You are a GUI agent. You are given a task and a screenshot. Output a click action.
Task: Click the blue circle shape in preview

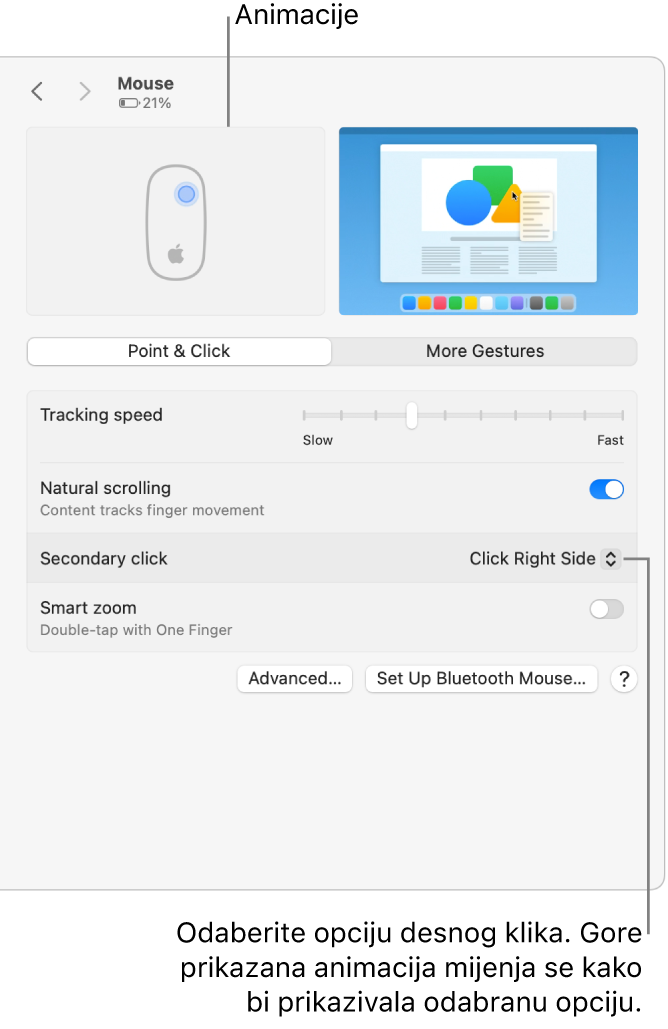coord(468,202)
